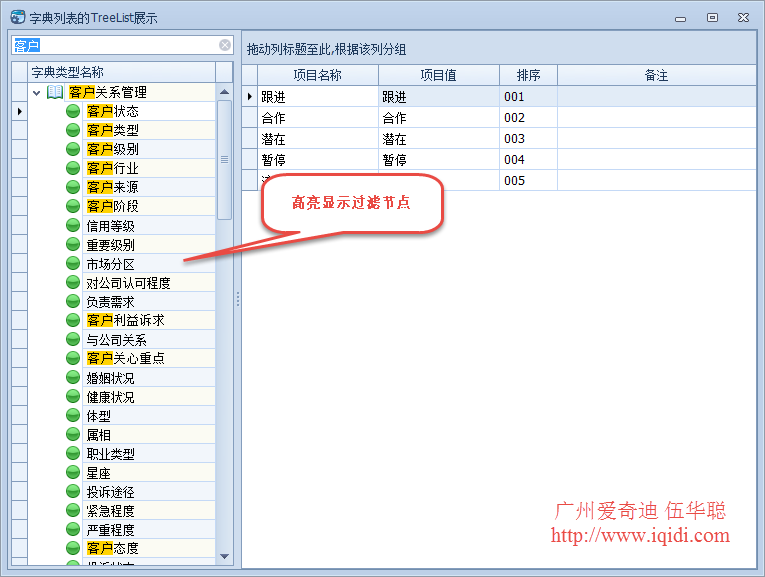Click the 合作 cell in 项目值 column

tap(439, 118)
